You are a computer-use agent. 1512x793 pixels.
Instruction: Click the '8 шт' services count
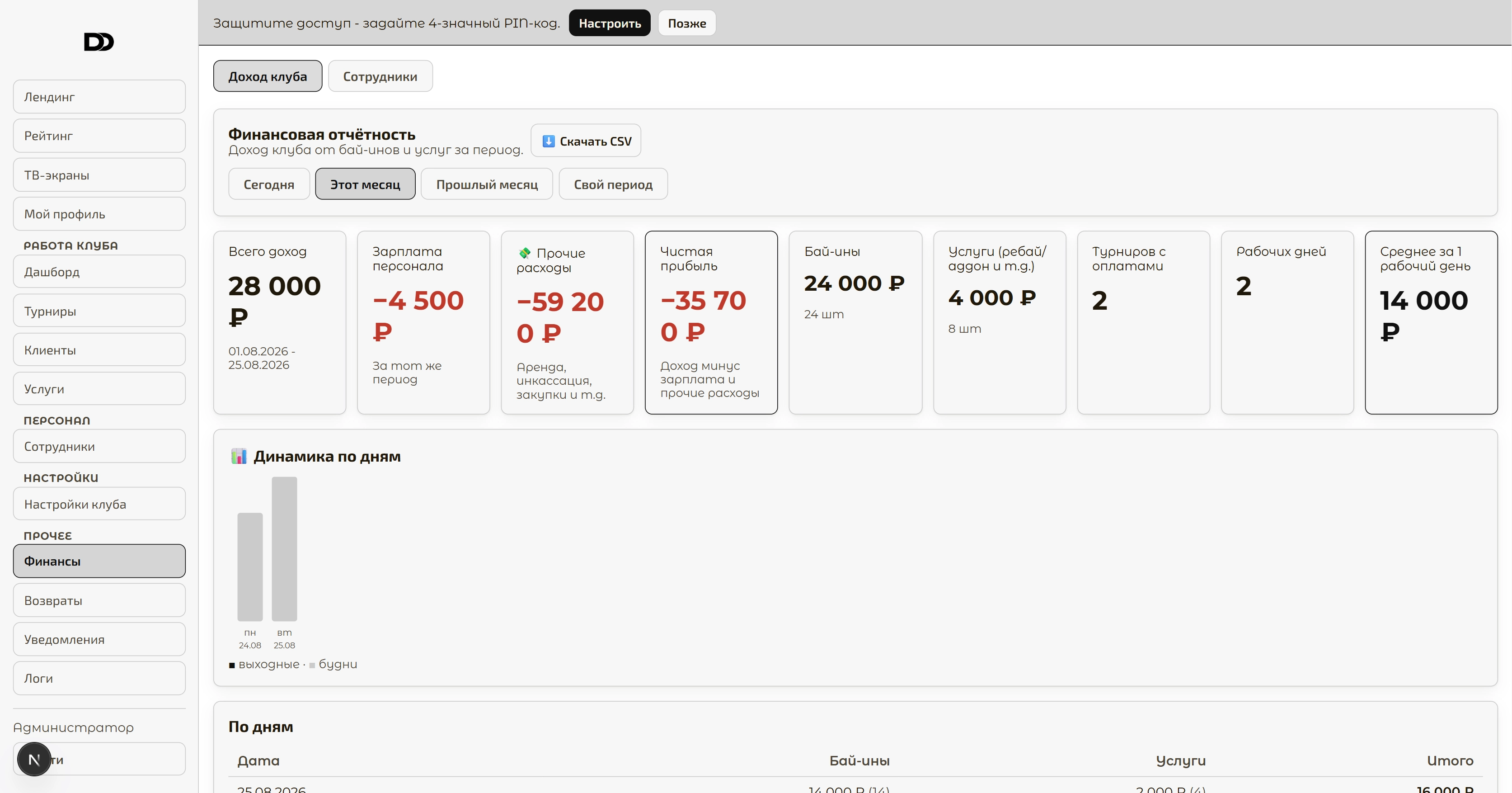tap(964, 329)
